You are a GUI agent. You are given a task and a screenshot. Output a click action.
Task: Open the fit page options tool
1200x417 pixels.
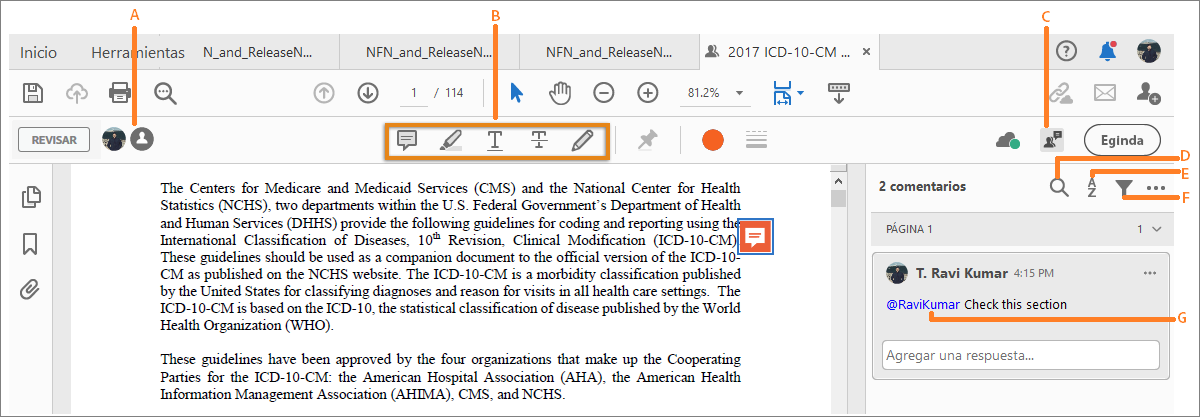coord(787,93)
